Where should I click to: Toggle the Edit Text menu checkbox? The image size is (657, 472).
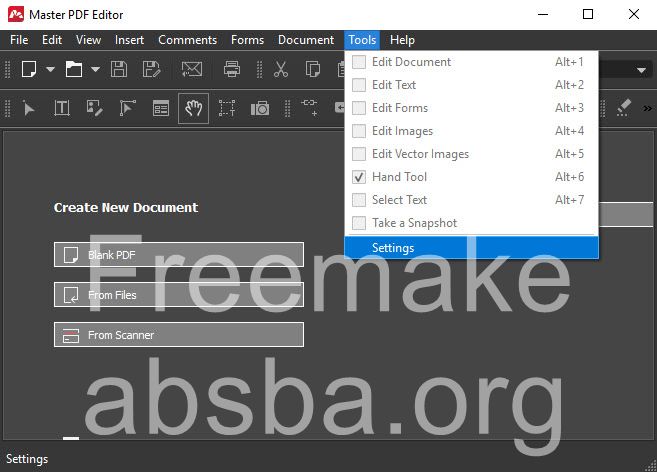coord(359,85)
